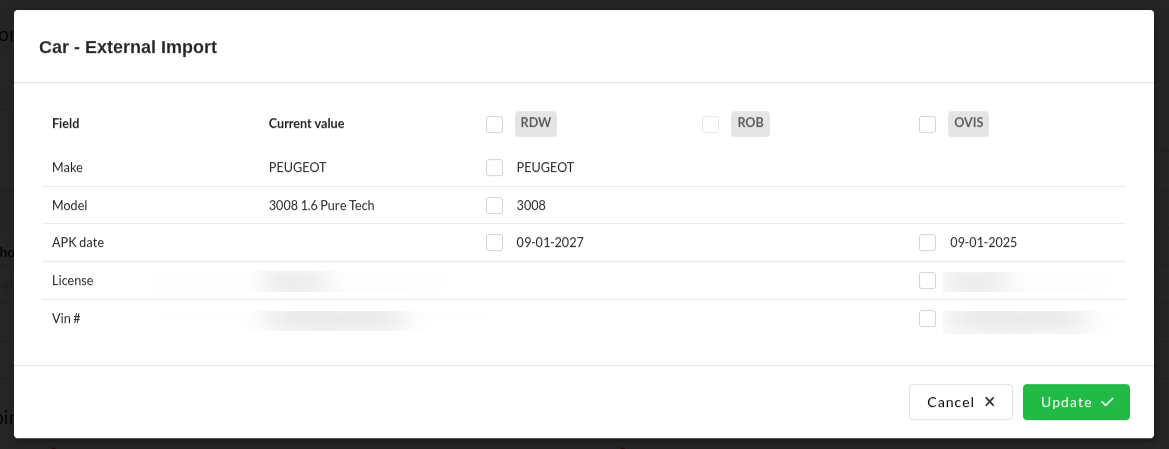The height and width of the screenshot is (449, 1169).
Task: Click the APK date field label
Action: pos(78,243)
